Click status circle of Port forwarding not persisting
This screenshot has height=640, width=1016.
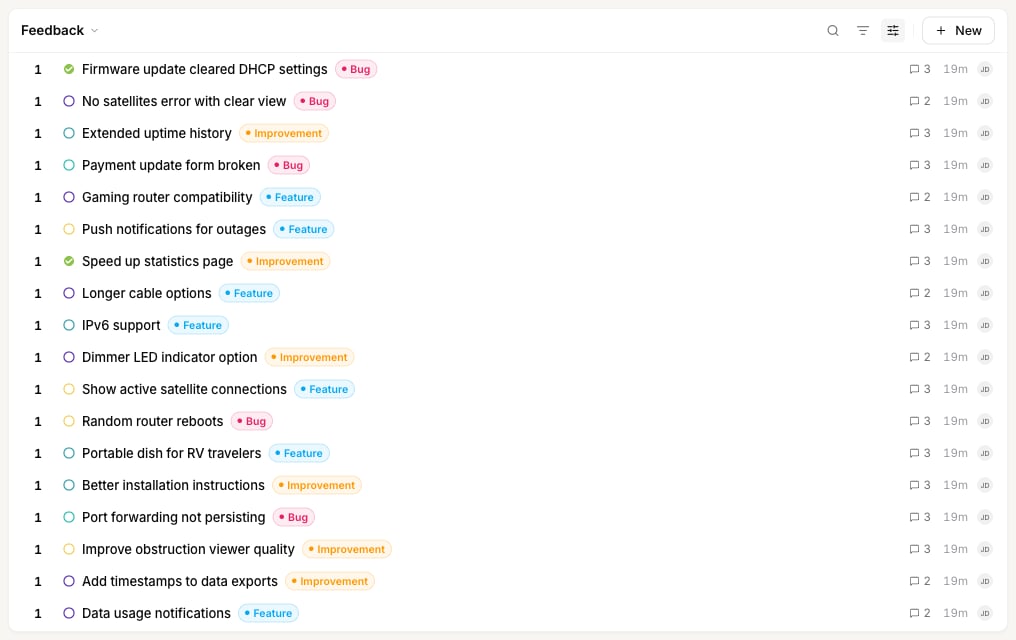[x=69, y=518]
